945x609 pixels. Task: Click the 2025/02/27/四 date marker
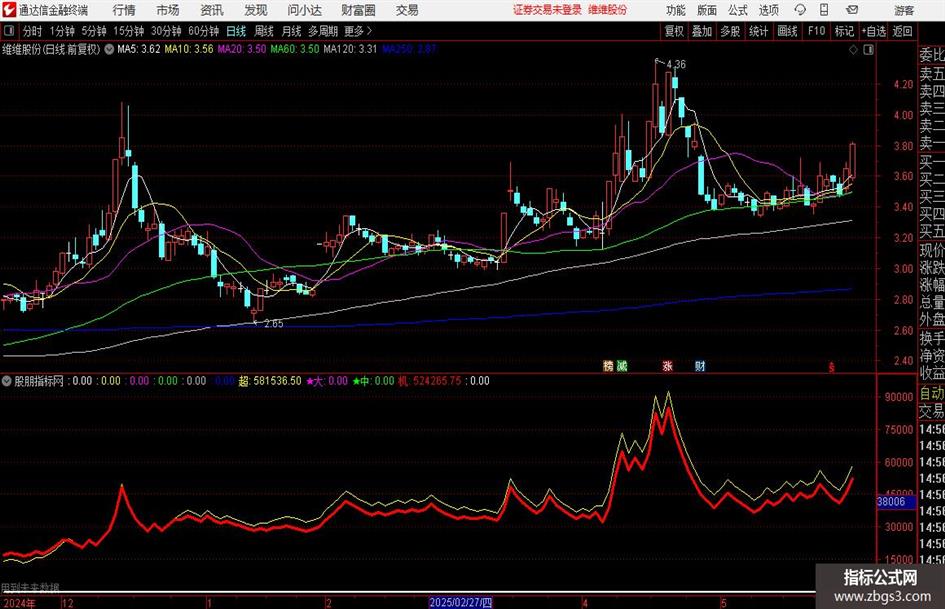[x=460, y=603]
